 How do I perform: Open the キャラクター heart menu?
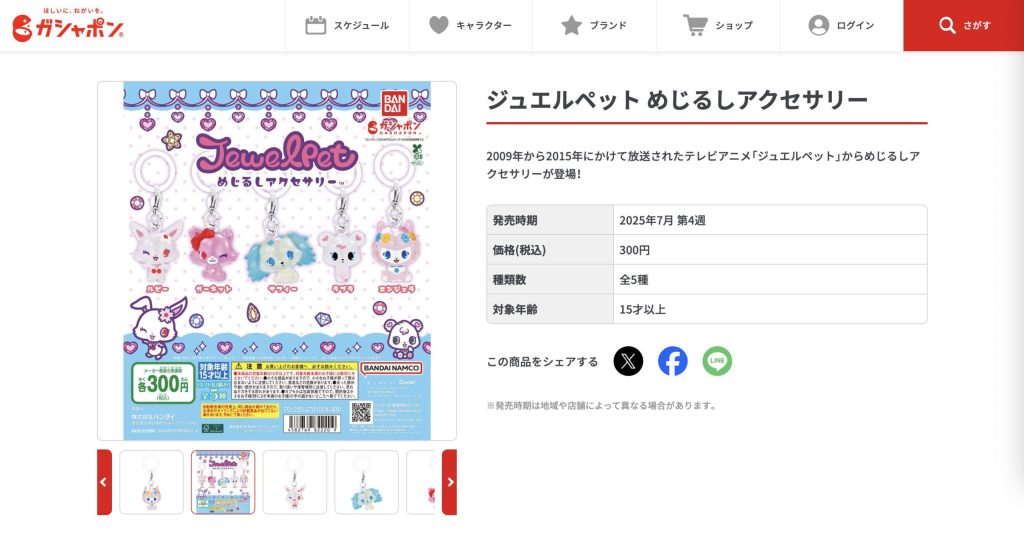click(x=470, y=25)
